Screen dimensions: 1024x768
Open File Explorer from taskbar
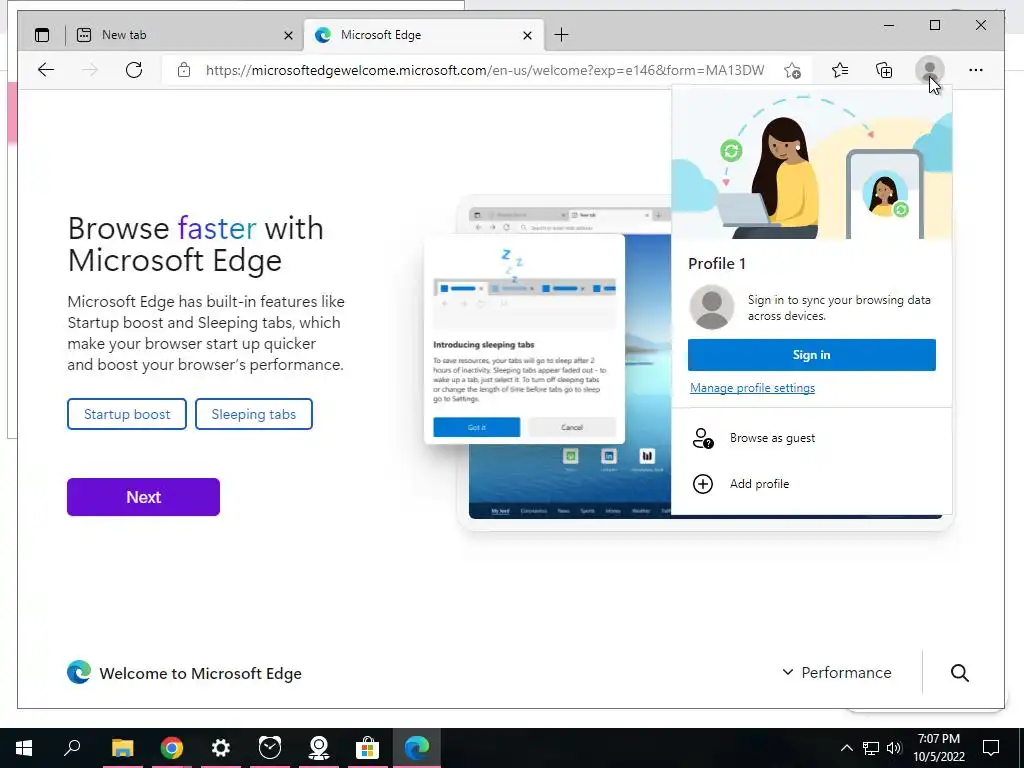122,748
